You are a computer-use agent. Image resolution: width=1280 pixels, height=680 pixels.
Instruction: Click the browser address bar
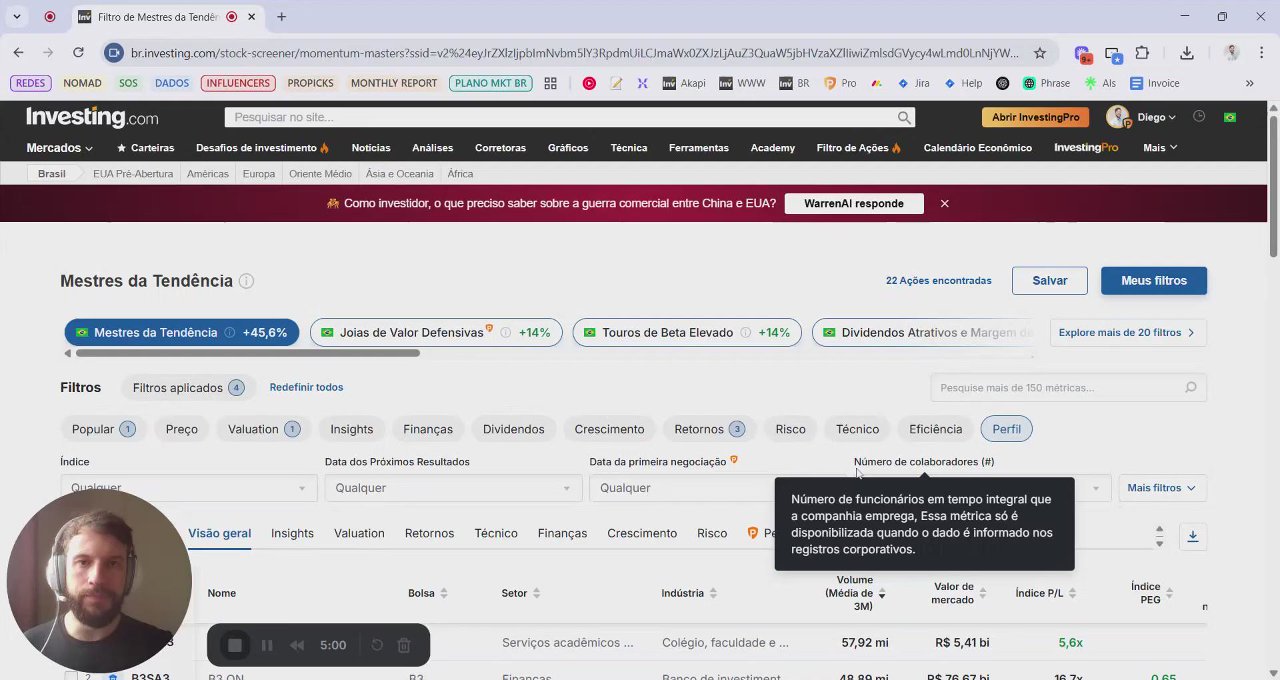point(575,53)
